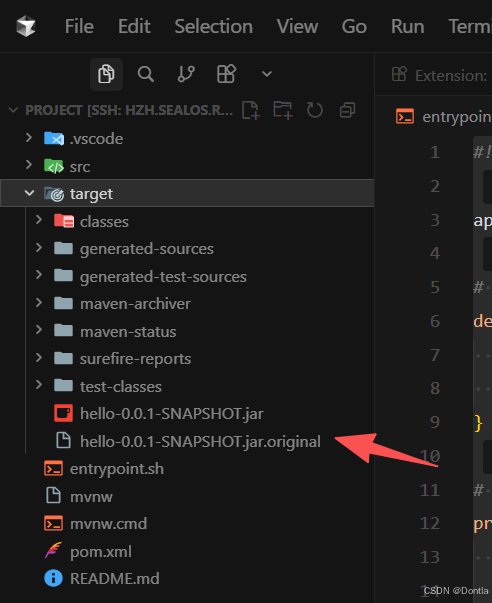Open the Go menu

pyautogui.click(x=354, y=27)
